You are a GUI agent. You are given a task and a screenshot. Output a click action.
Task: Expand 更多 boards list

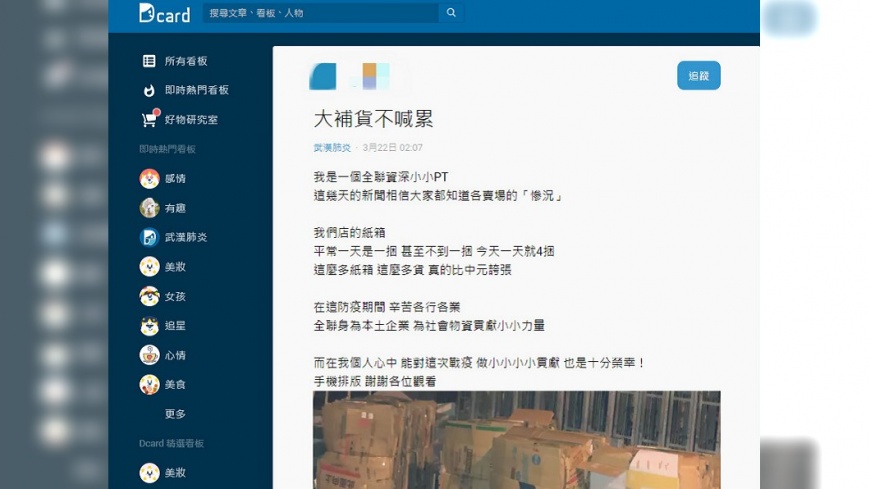point(175,414)
